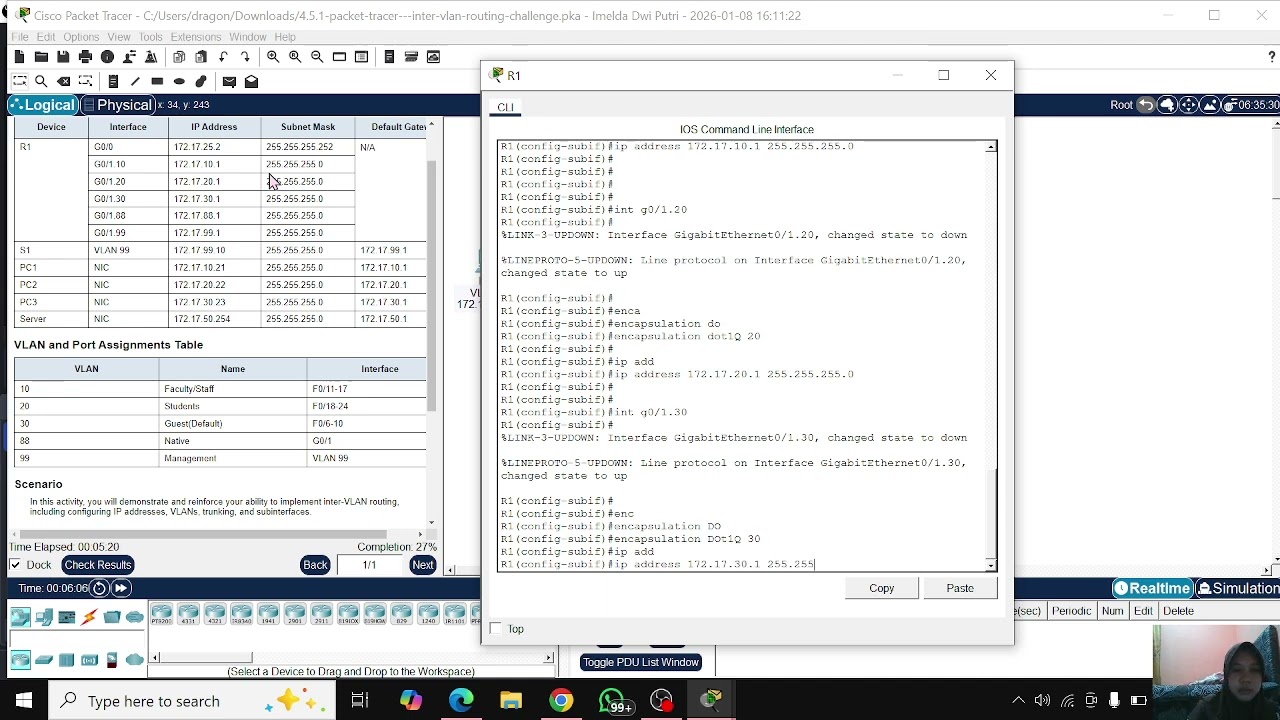
Task: Open the File menu
Action: click(20, 37)
